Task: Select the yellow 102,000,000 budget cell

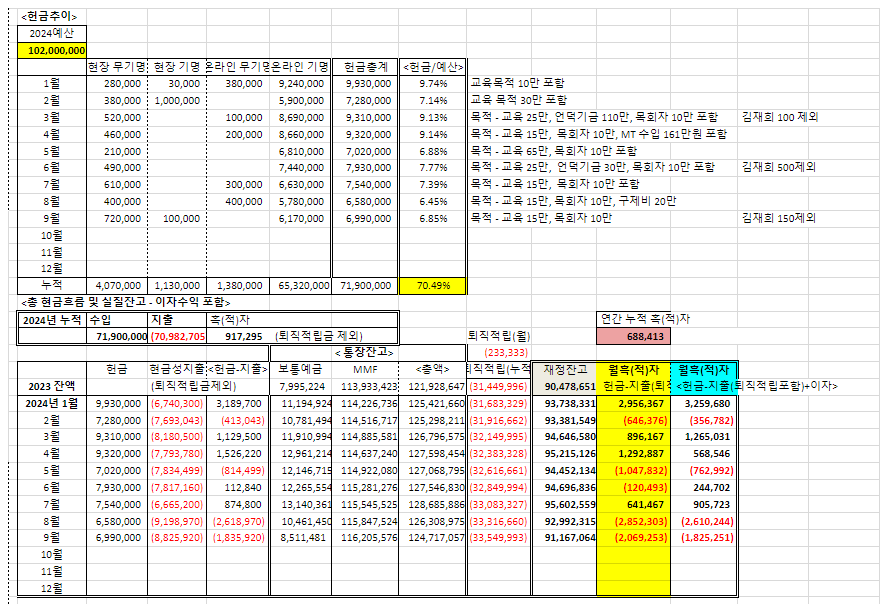Action: [x=52, y=50]
